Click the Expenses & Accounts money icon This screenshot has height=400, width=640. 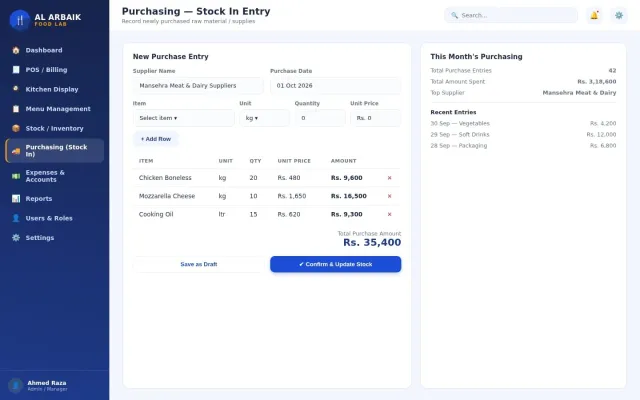16,176
